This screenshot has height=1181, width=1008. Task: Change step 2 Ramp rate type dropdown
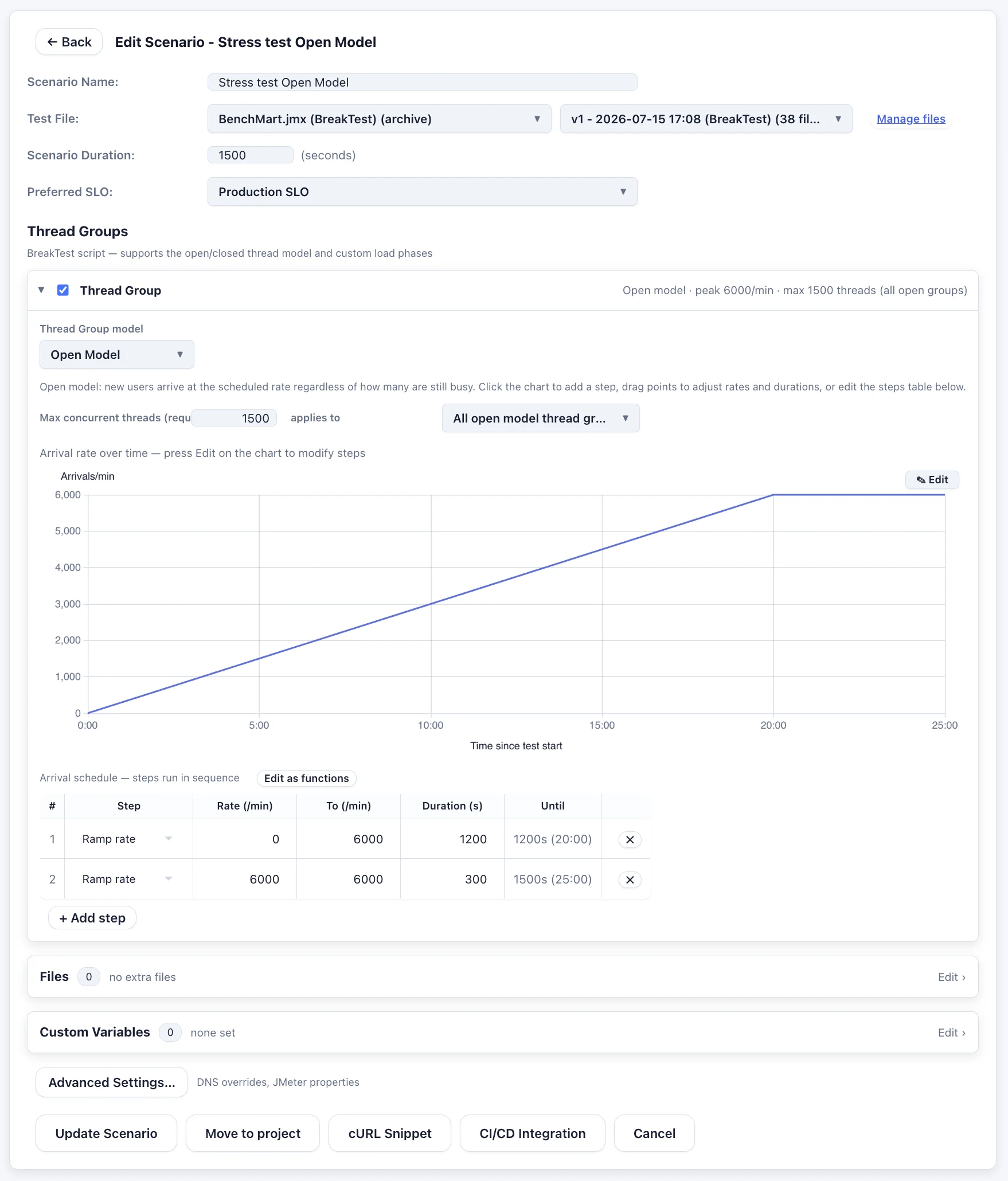click(128, 879)
